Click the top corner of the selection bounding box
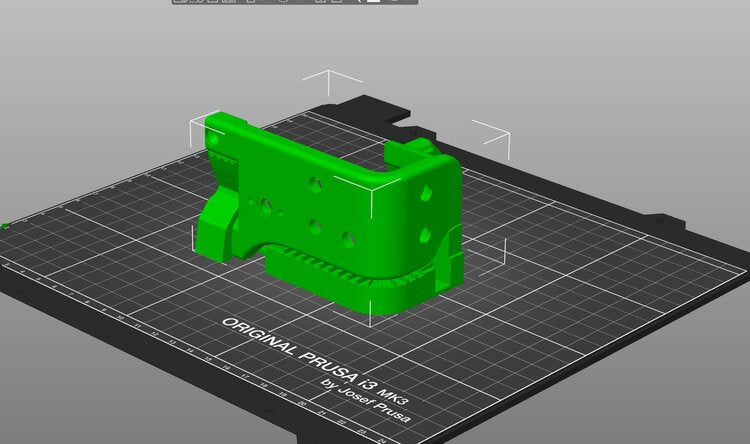750x444 pixels. tap(332, 73)
